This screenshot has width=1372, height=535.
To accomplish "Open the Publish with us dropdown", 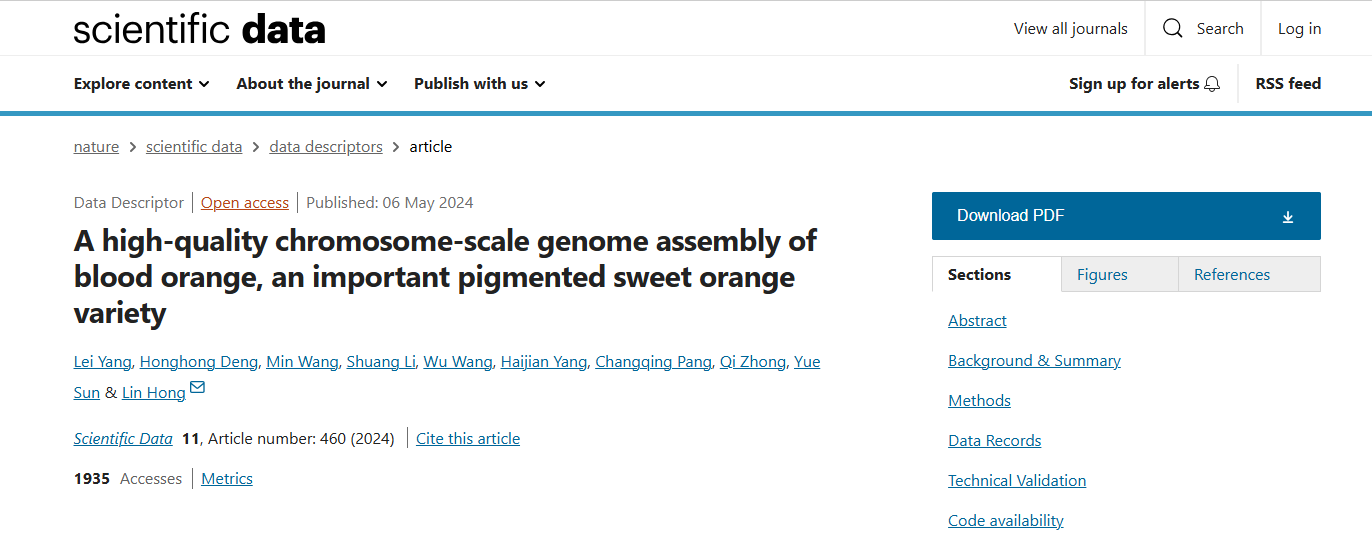I will pyautogui.click(x=480, y=84).
